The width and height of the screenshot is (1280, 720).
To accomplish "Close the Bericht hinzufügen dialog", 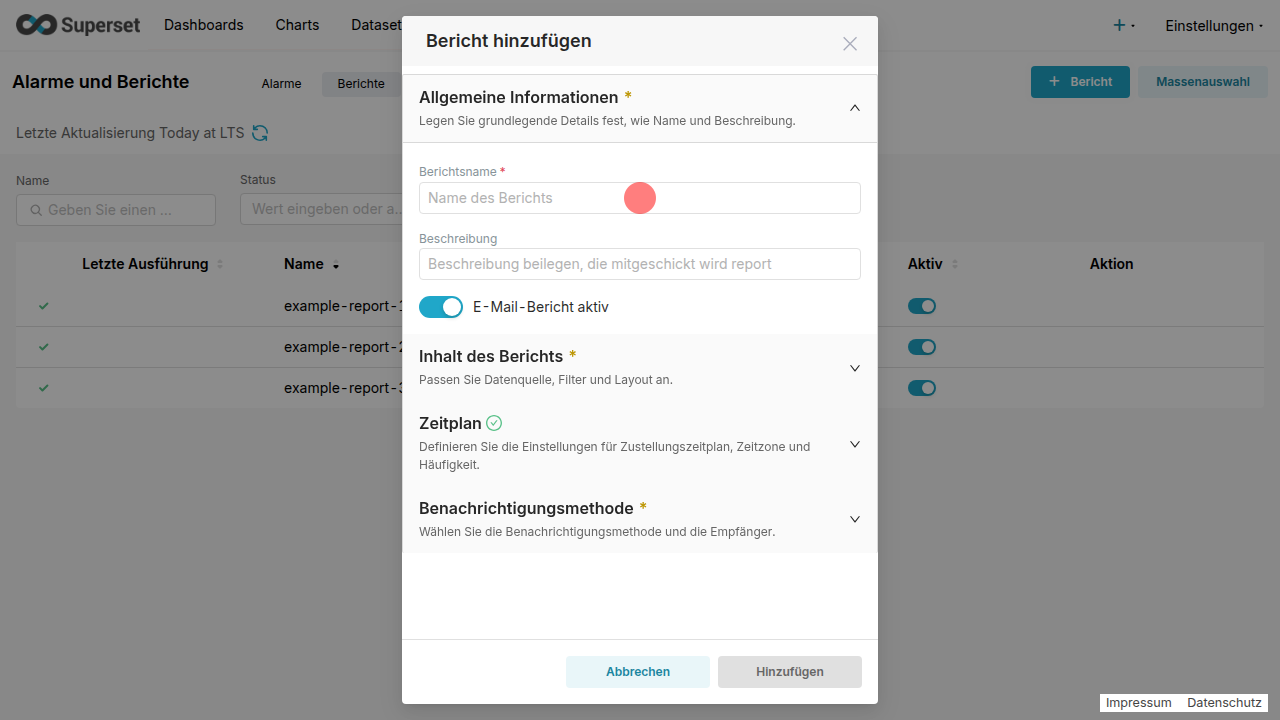I will click(x=850, y=43).
